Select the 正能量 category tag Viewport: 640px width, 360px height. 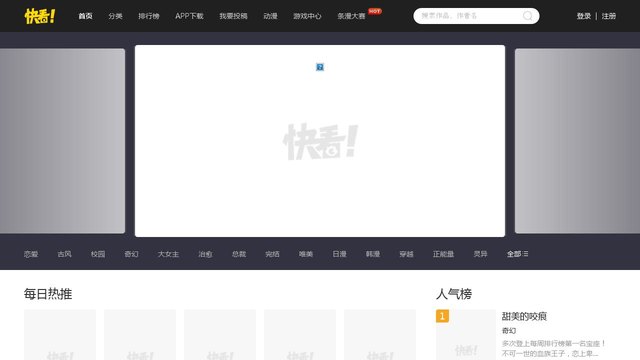click(x=443, y=254)
